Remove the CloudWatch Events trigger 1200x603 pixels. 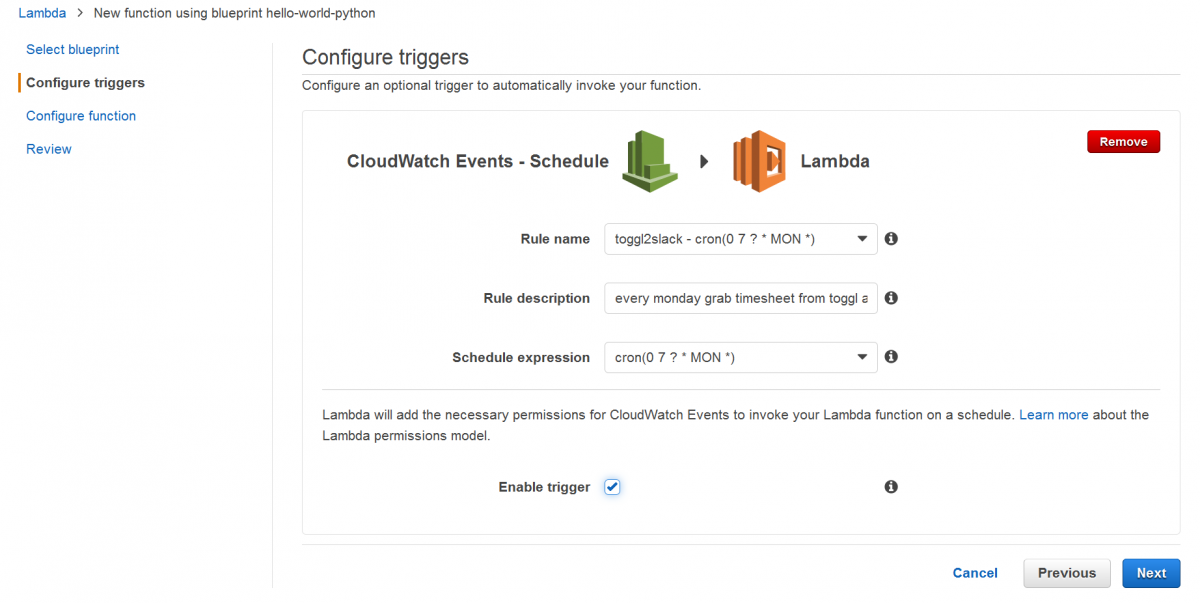click(x=1123, y=141)
